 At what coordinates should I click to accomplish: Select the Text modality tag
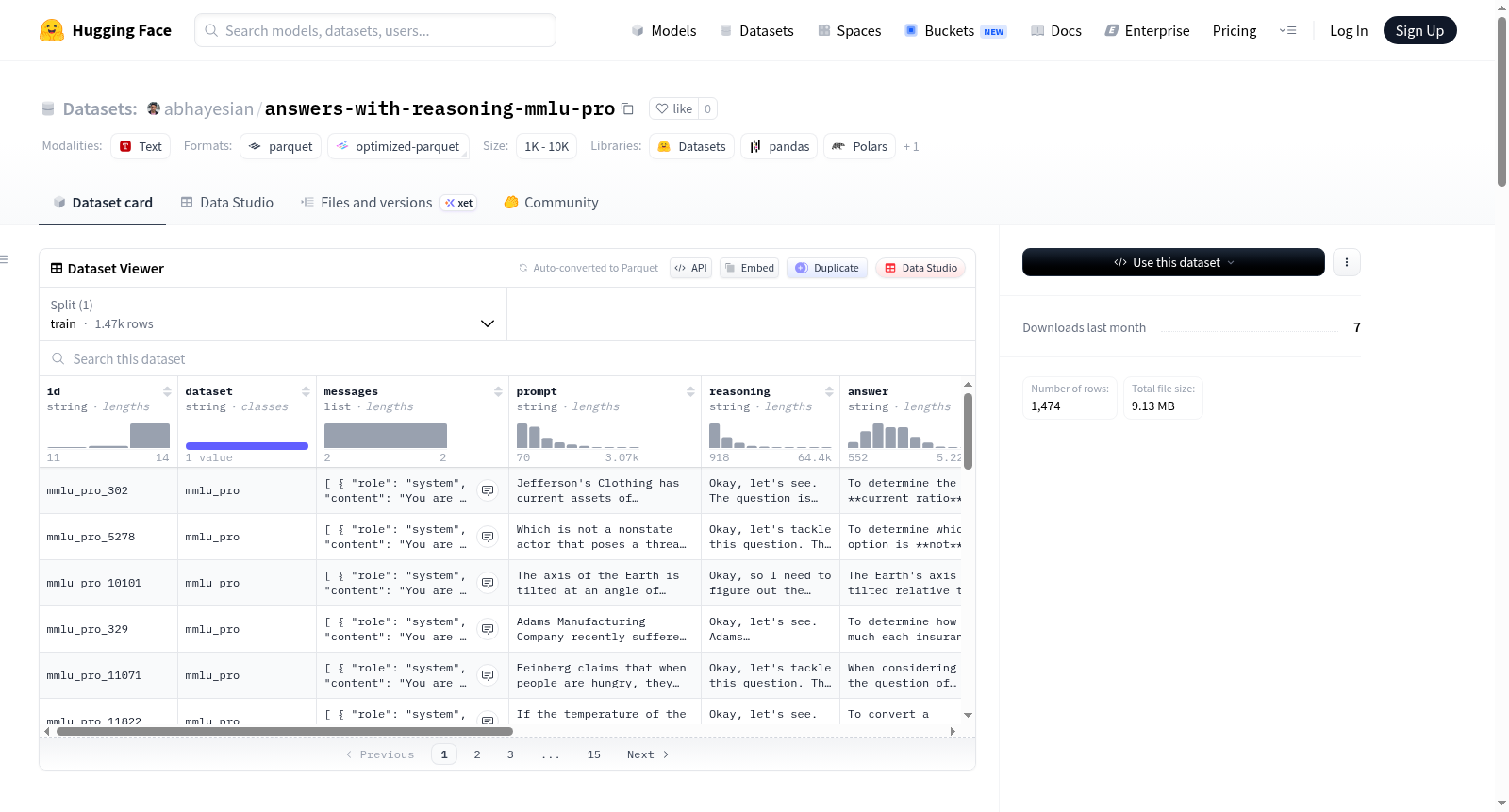[x=141, y=146]
